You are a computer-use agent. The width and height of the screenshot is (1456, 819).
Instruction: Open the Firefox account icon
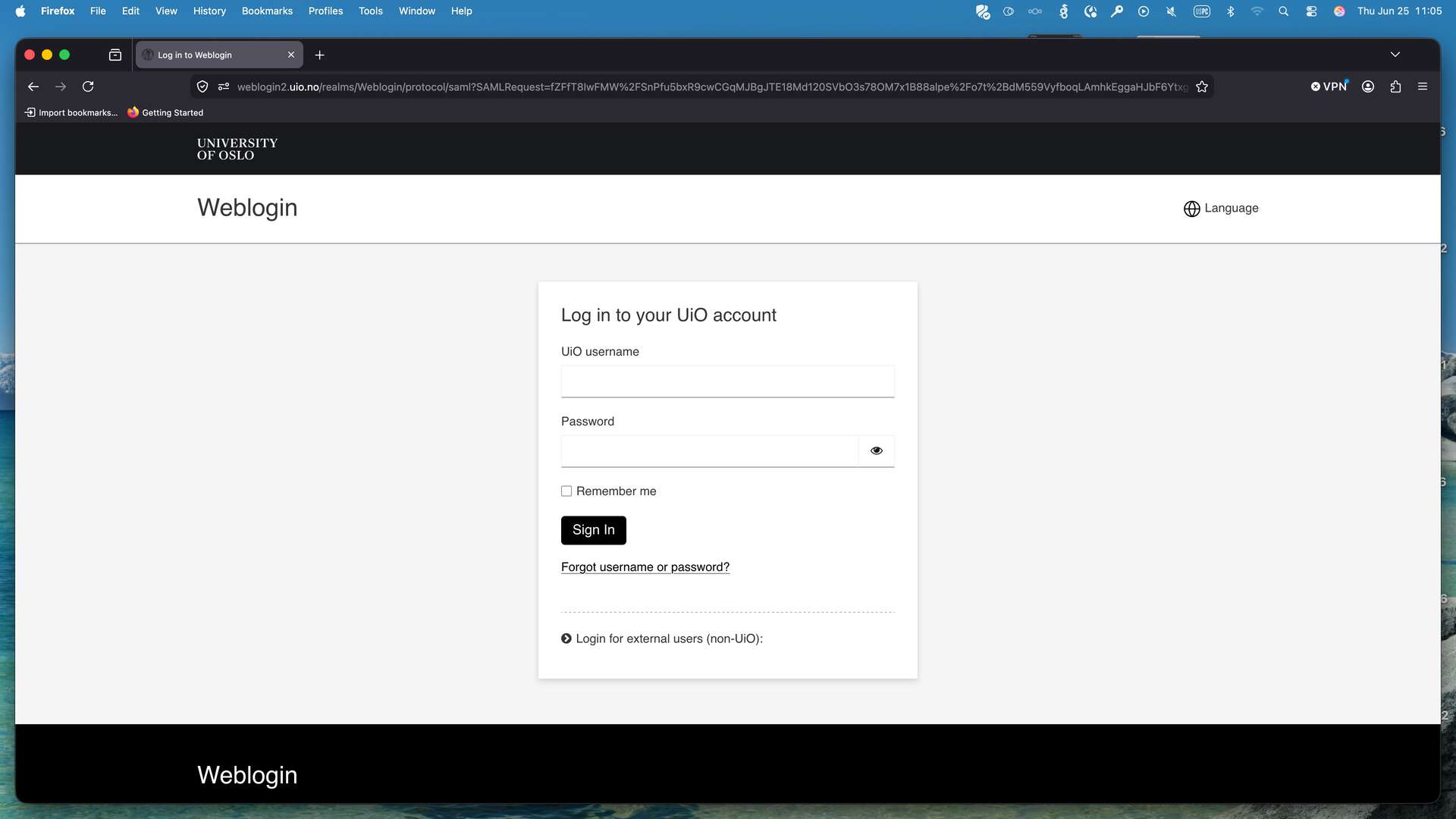coord(1368,86)
